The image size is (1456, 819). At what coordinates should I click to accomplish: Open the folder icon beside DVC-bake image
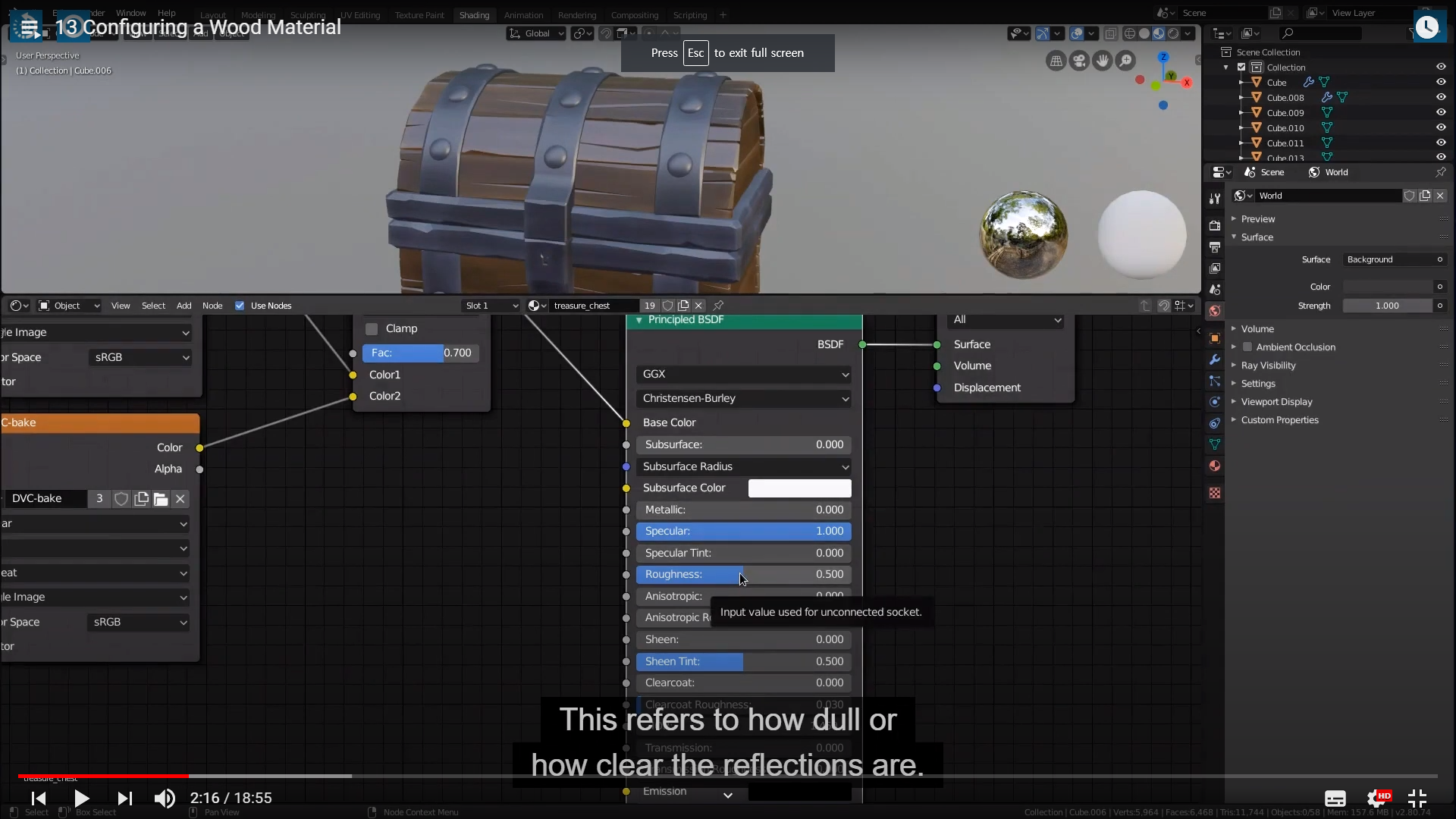[161, 499]
